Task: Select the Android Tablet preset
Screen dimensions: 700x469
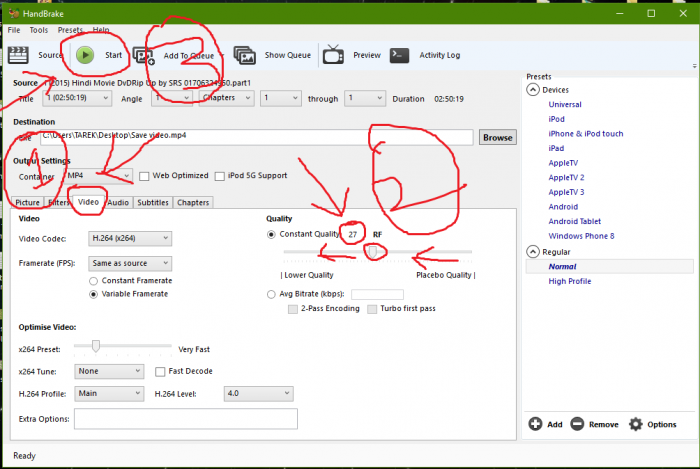Action: coord(575,221)
